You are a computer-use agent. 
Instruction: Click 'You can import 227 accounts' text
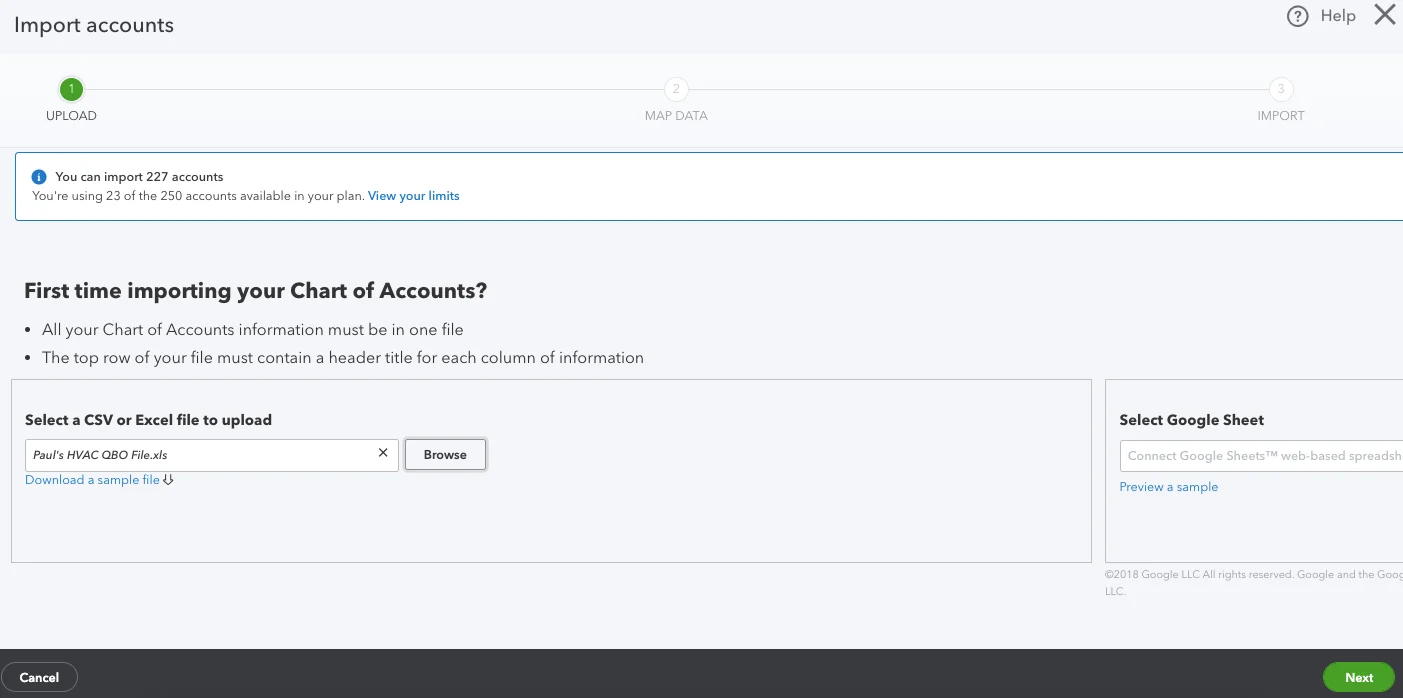[139, 177]
